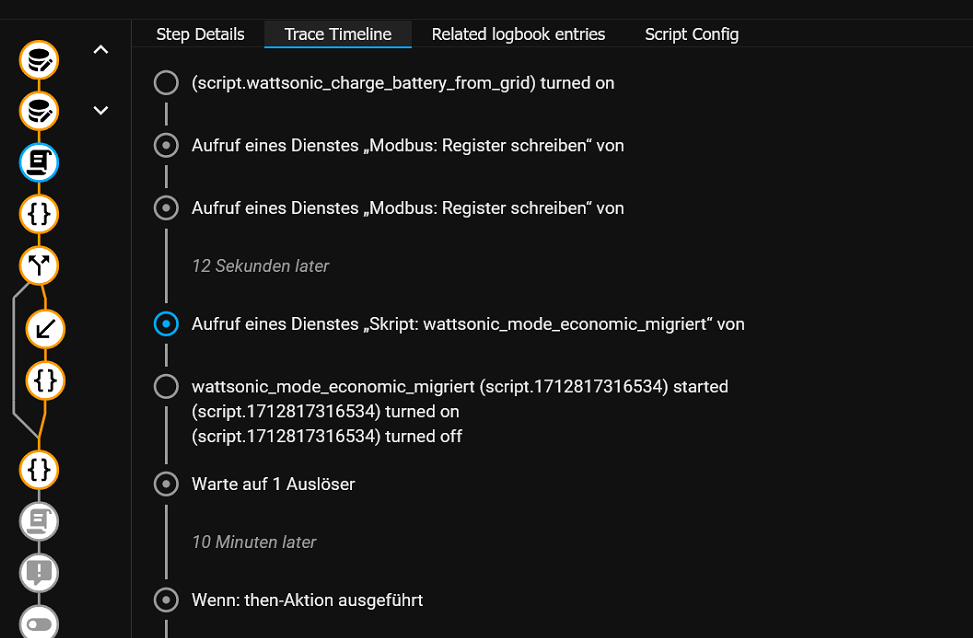Switch to Related logbook entries tab
Screen dimensions: 973x638
click(518, 34)
